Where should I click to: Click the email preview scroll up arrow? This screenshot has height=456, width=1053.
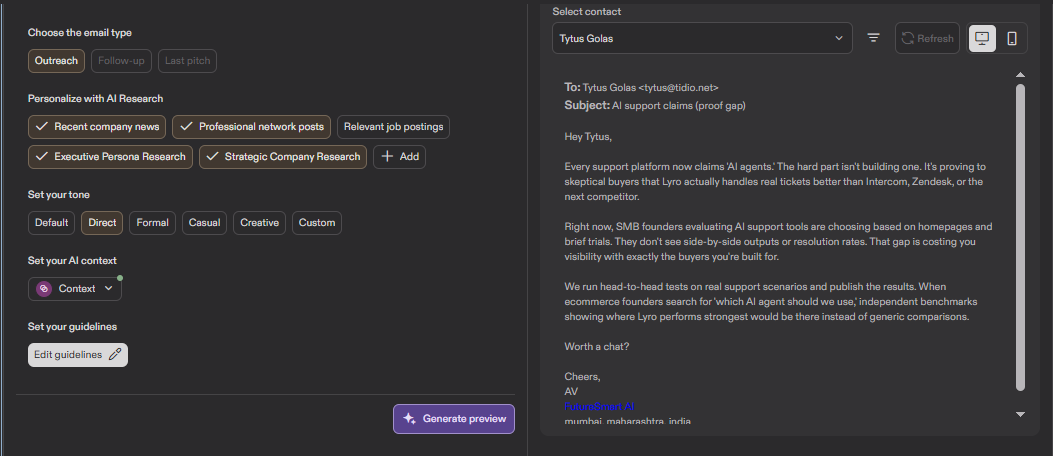(1020, 75)
